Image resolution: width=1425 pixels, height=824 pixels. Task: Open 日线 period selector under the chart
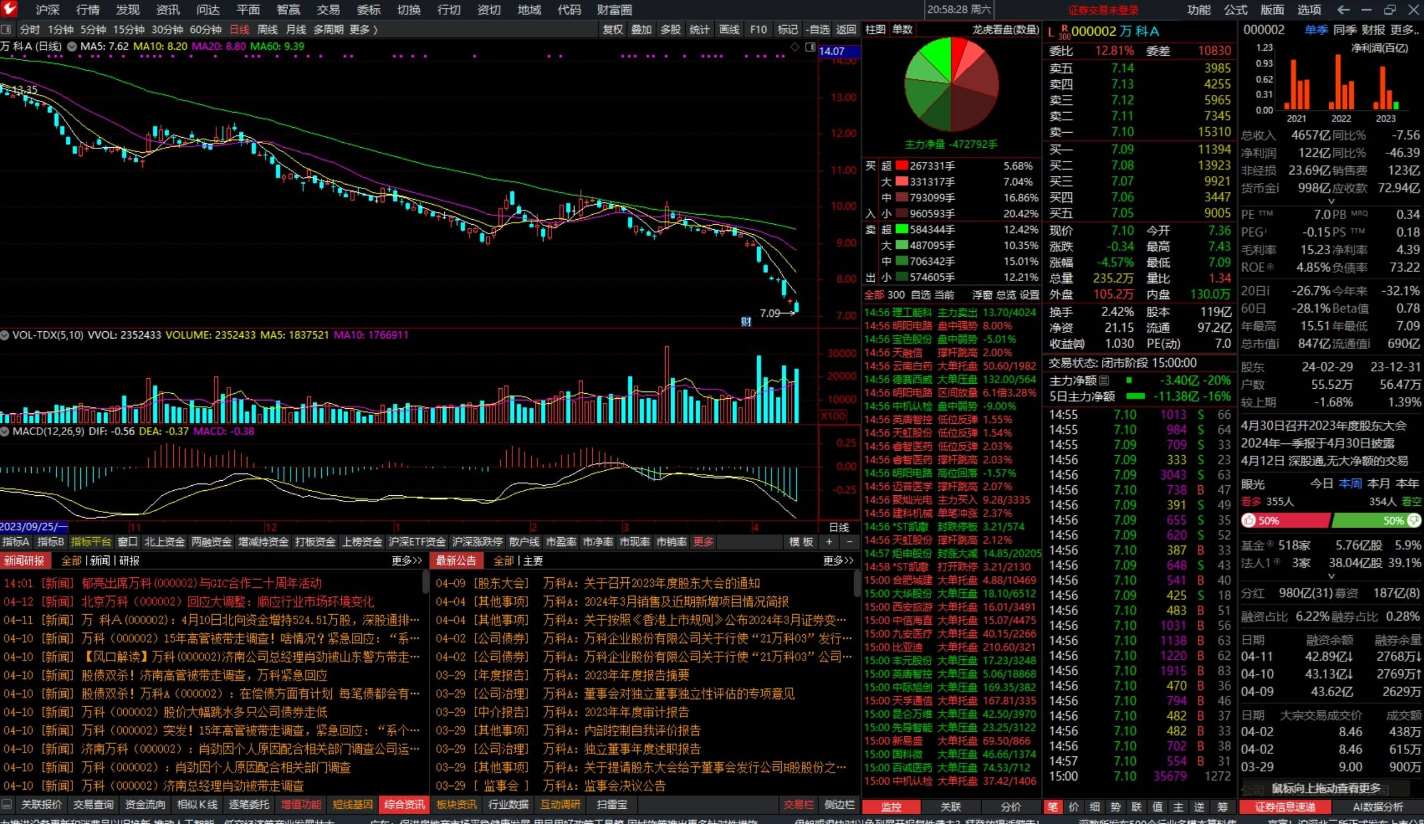(x=838, y=527)
